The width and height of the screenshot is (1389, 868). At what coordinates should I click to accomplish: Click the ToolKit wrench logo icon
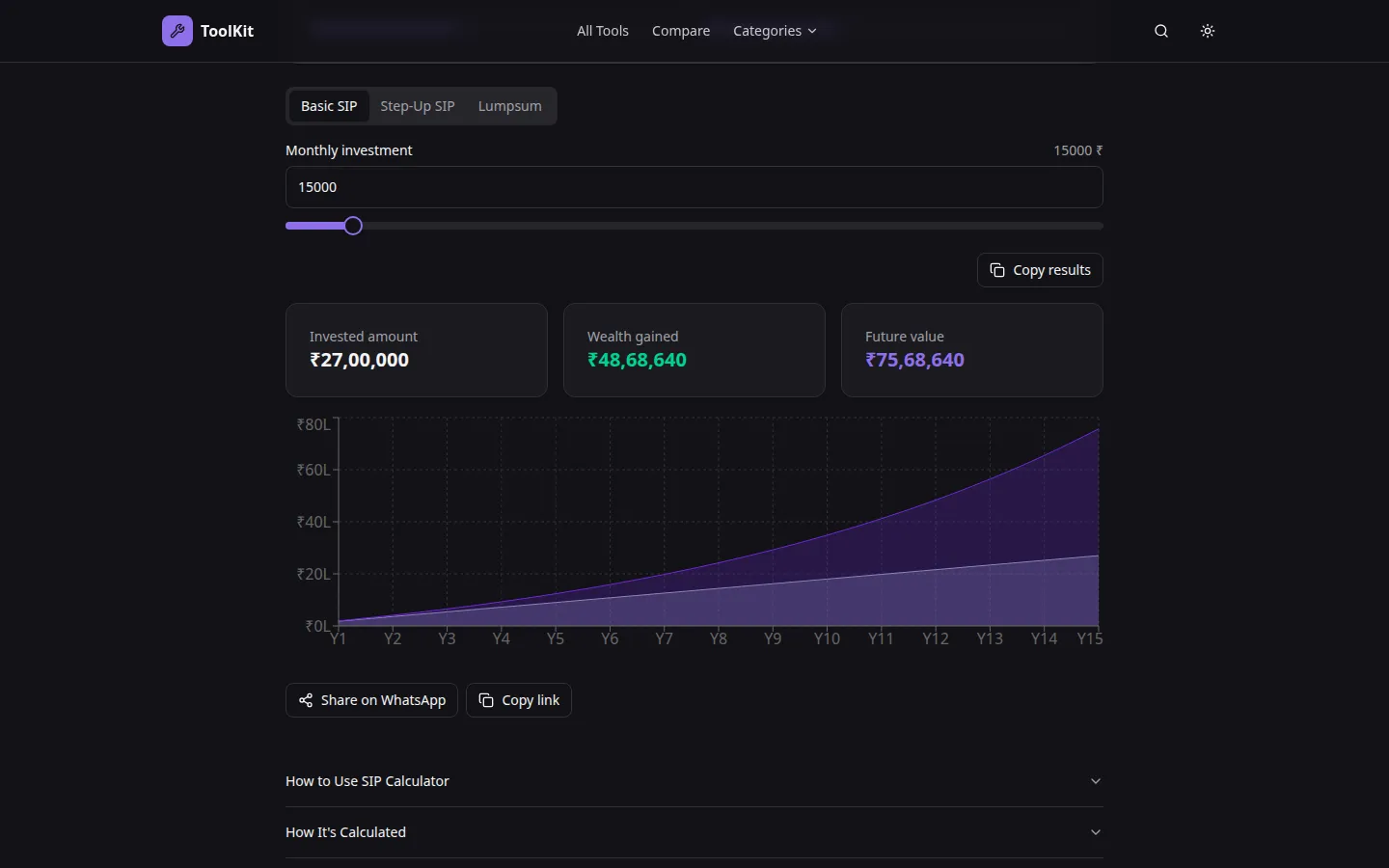tap(177, 31)
